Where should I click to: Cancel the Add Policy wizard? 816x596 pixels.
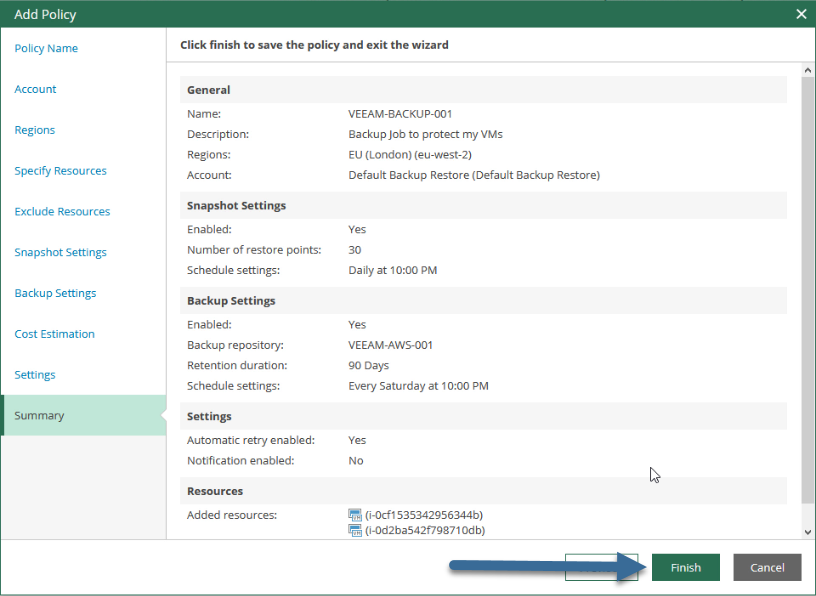point(767,567)
